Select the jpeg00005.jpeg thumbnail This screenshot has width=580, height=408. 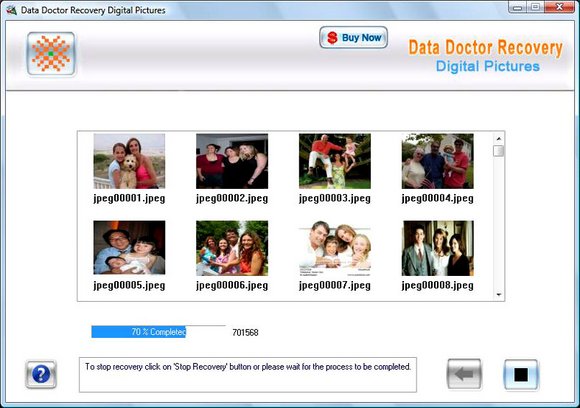tap(129, 247)
